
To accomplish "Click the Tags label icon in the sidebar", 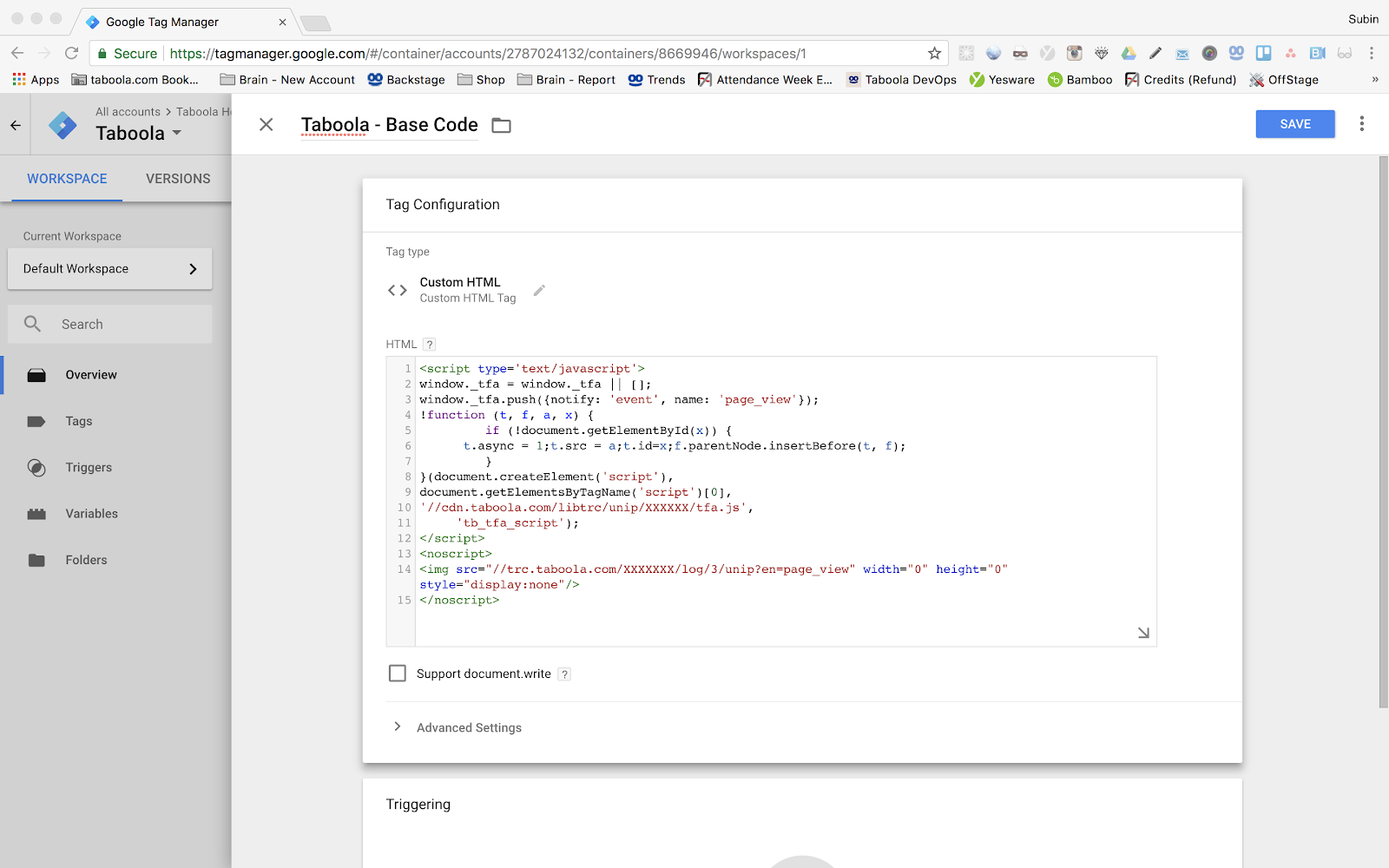I will click(36, 422).
